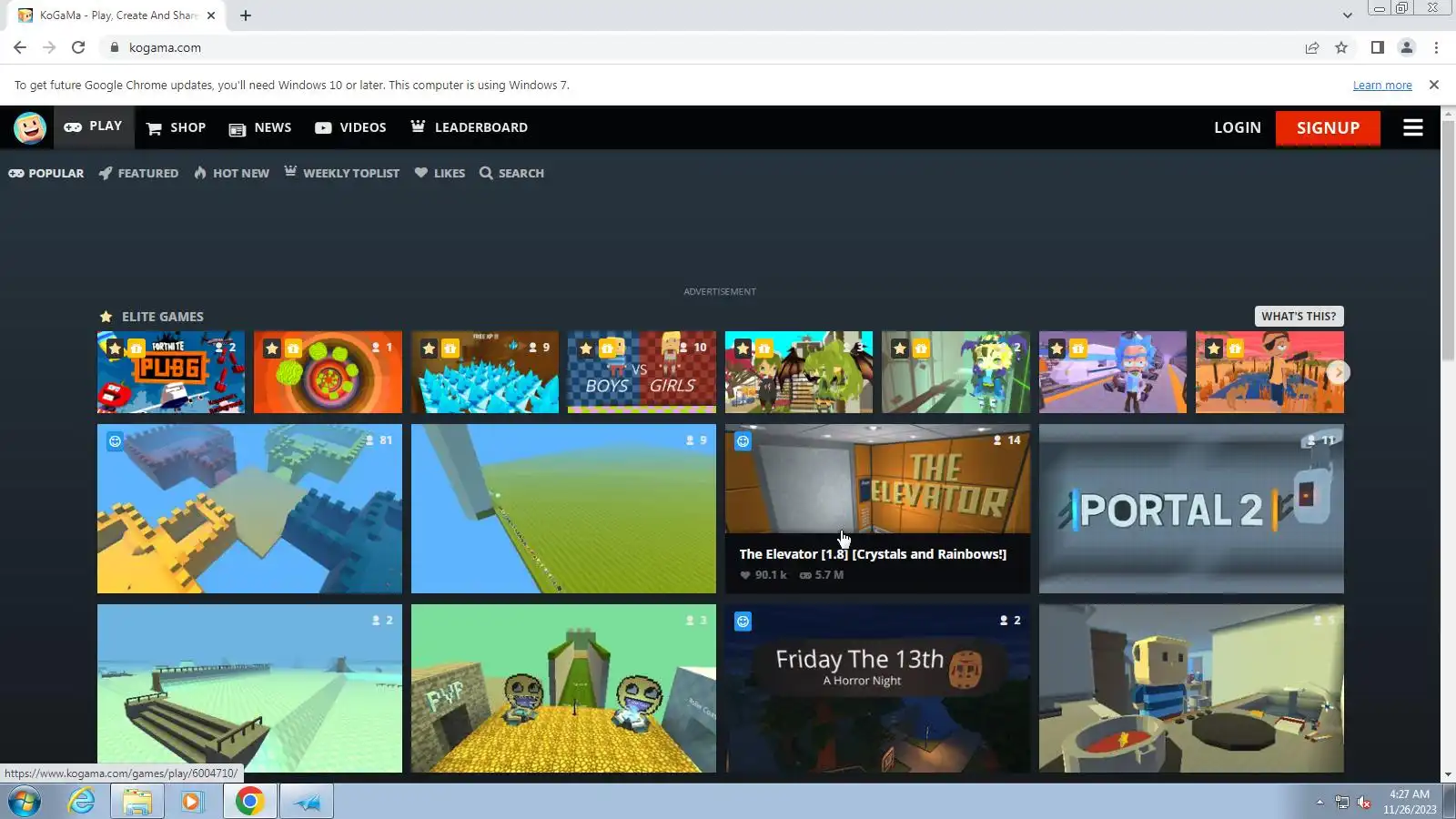
Task: Share this page from the address bar
Action: tap(1312, 47)
